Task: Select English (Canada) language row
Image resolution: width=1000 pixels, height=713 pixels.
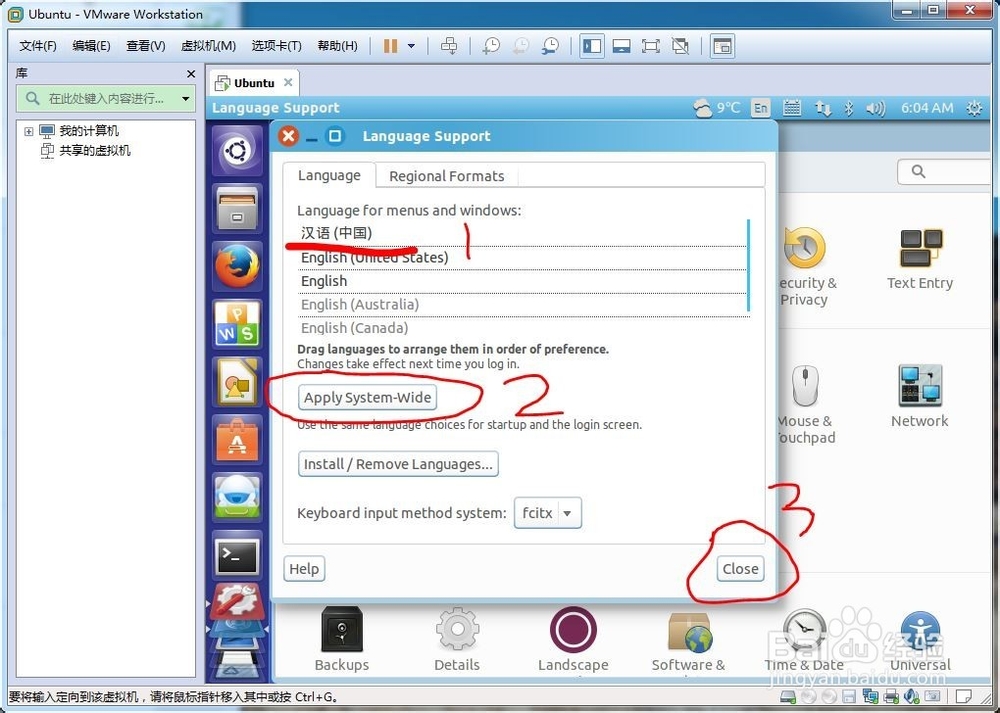Action: pyautogui.click(x=522, y=328)
